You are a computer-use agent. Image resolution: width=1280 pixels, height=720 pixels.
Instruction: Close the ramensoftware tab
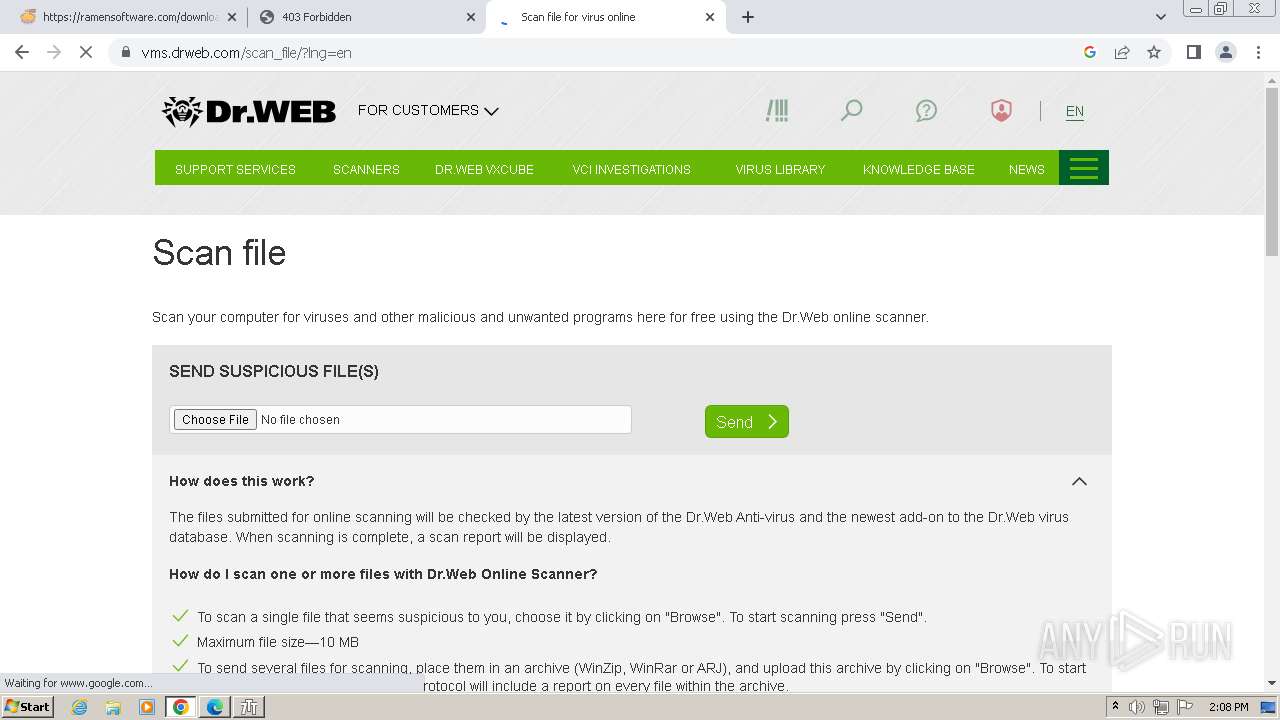click(x=232, y=17)
